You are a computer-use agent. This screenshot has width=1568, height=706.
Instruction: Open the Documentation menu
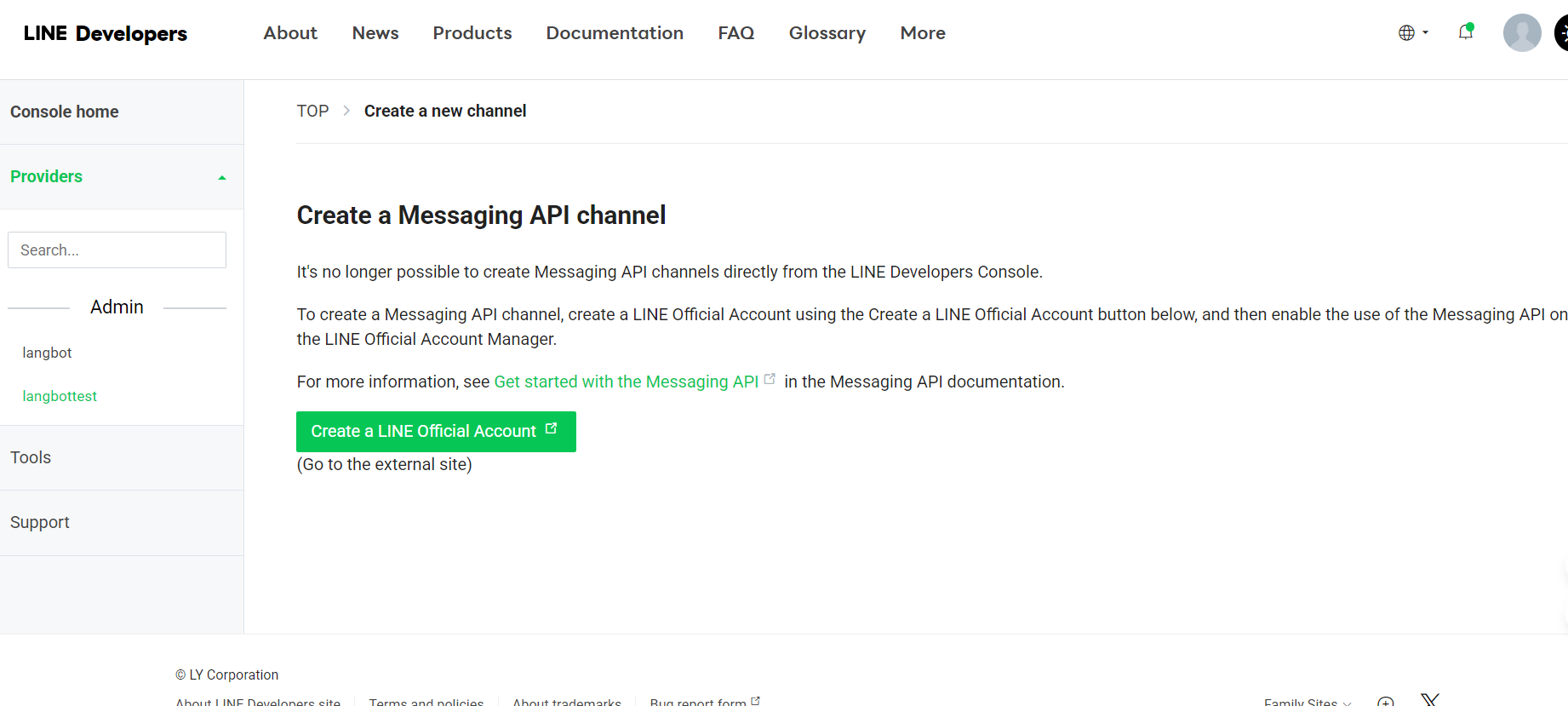[615, 33]
